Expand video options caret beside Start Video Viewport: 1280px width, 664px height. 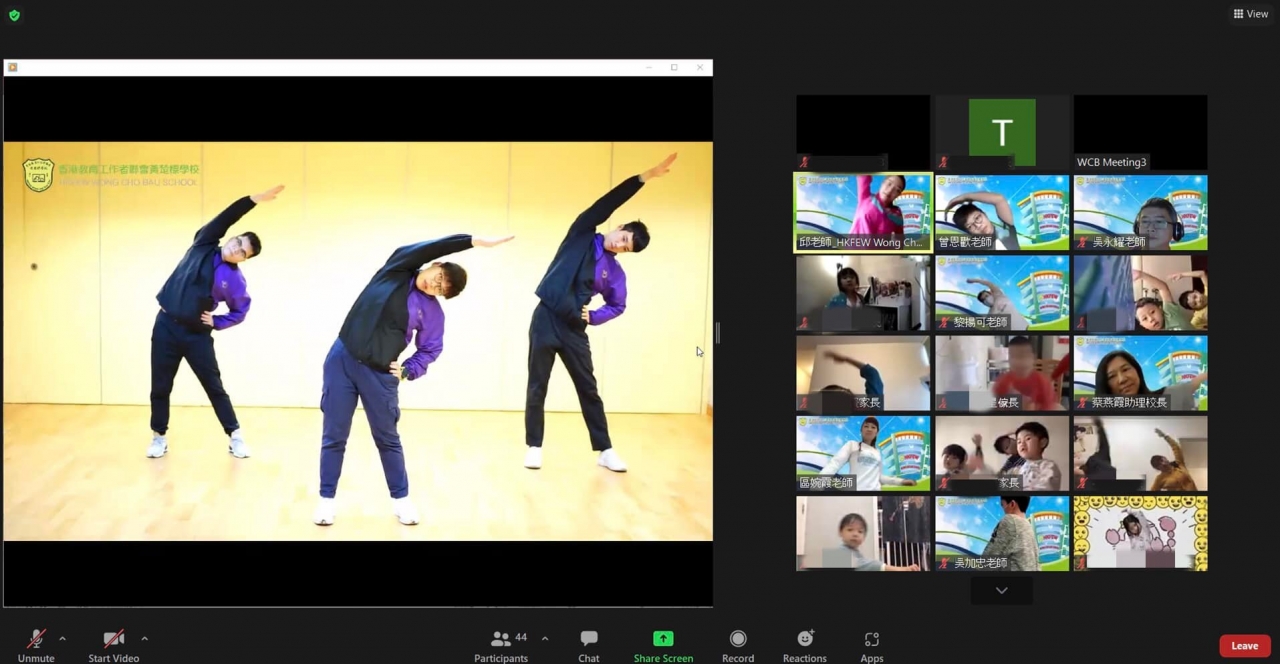point(144,639)
